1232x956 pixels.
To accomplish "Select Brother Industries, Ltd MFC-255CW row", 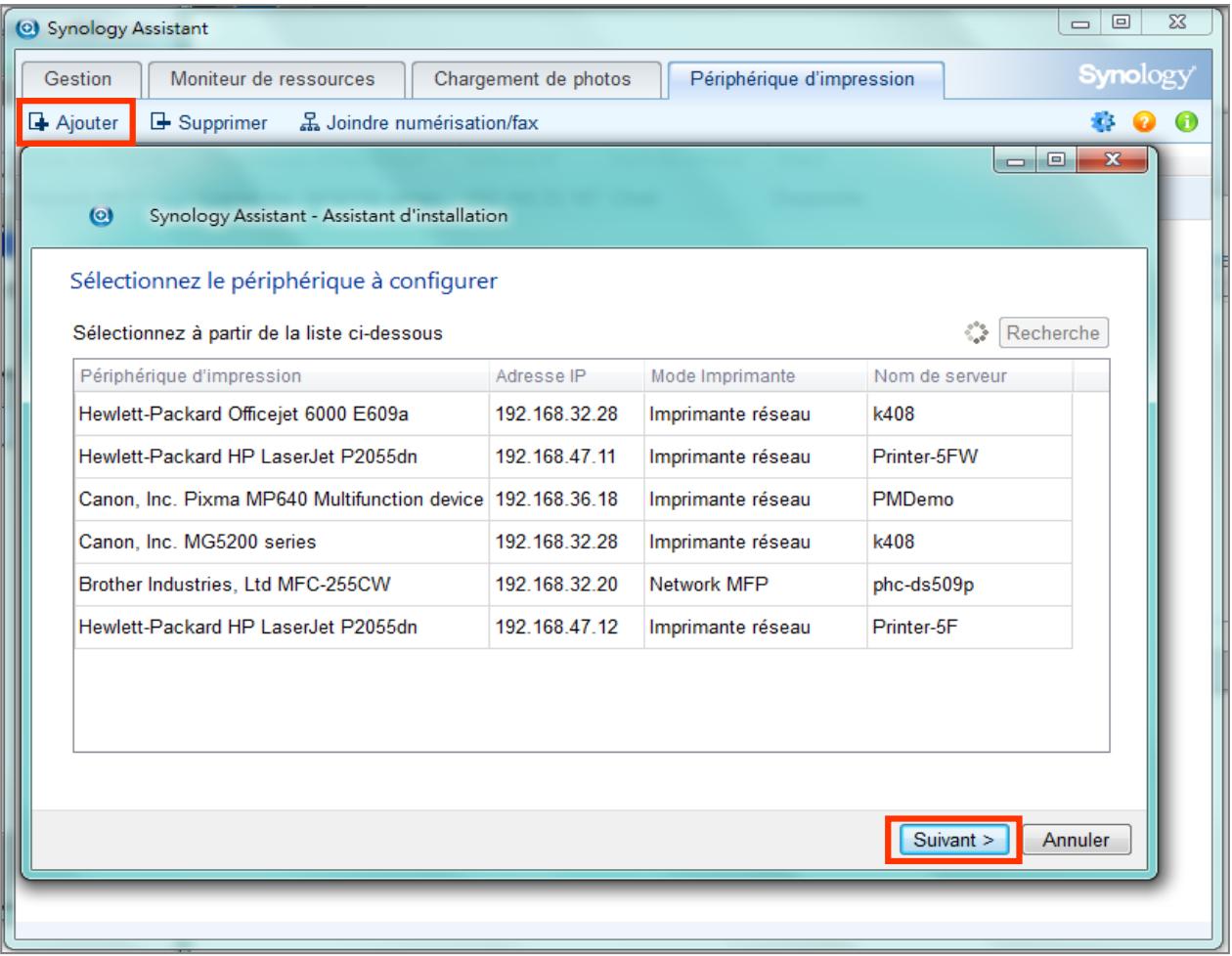I will pyautogui.click(x=573, y=585).
